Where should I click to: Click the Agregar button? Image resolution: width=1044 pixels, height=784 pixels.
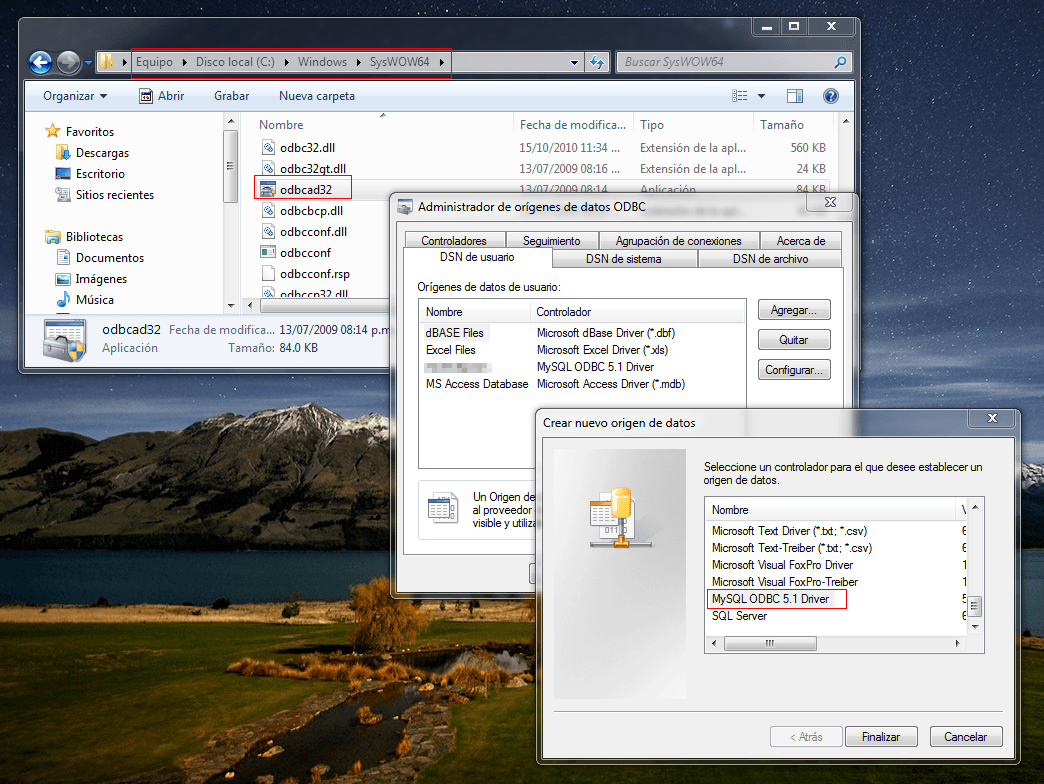tap(793, 310)
